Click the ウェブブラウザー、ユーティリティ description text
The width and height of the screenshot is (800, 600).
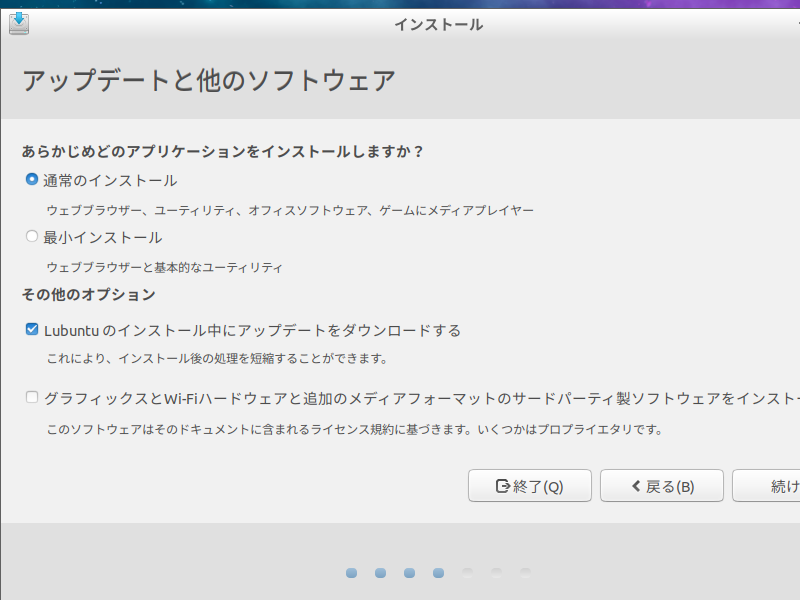coord(290,210)
